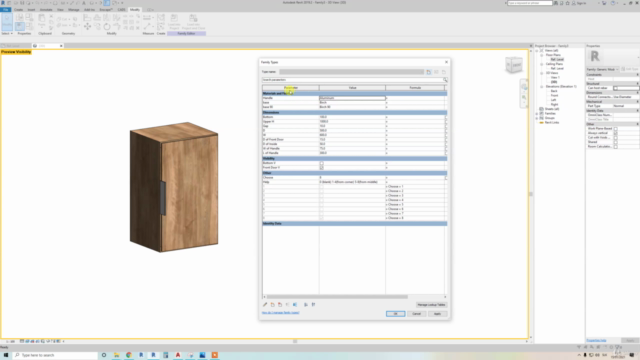Open File Explorer from the taskbar
640x360 pixels.
click(116, 355)
